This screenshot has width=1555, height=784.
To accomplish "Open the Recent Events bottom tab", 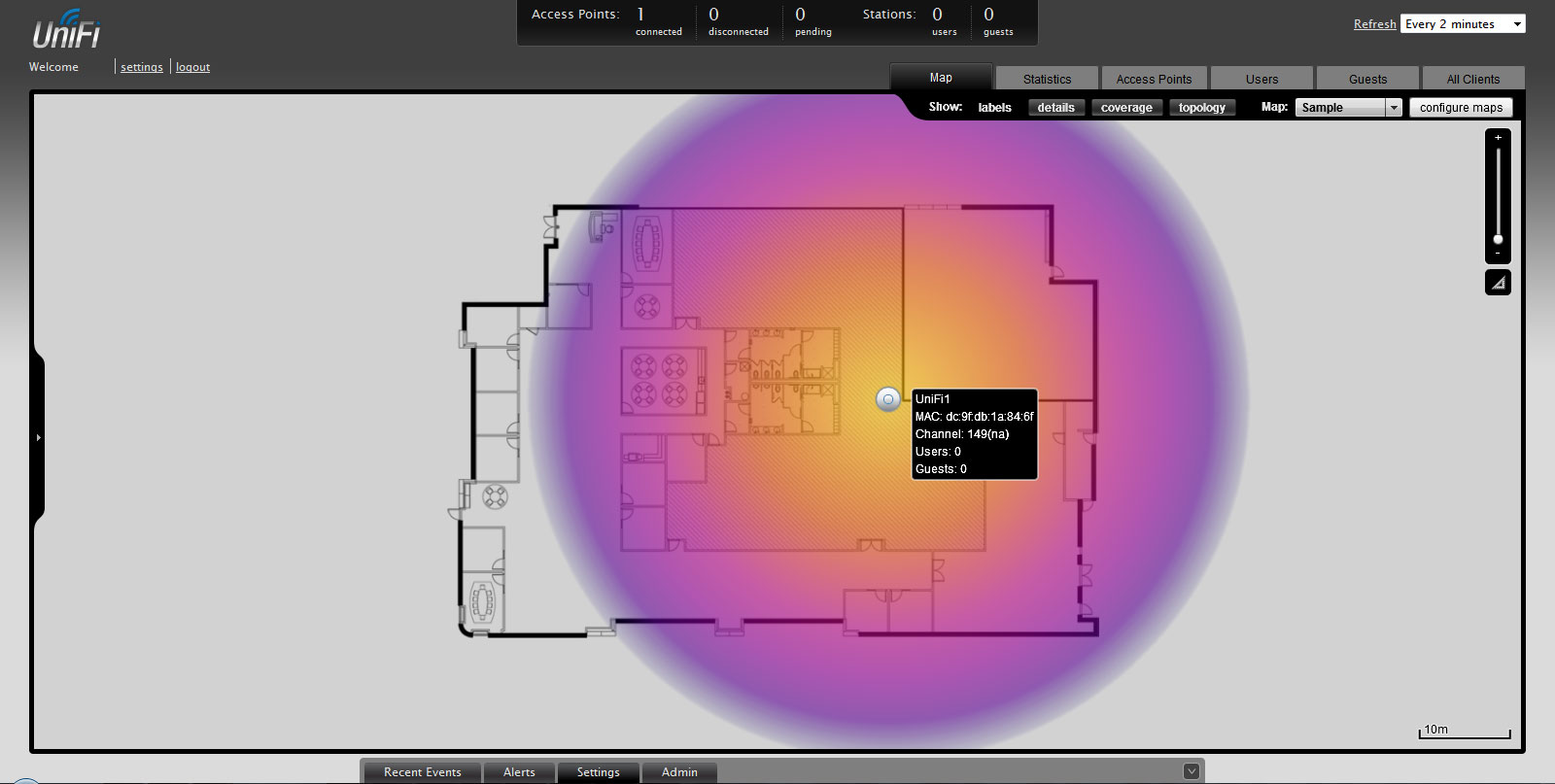I will [x=423, y=772].
